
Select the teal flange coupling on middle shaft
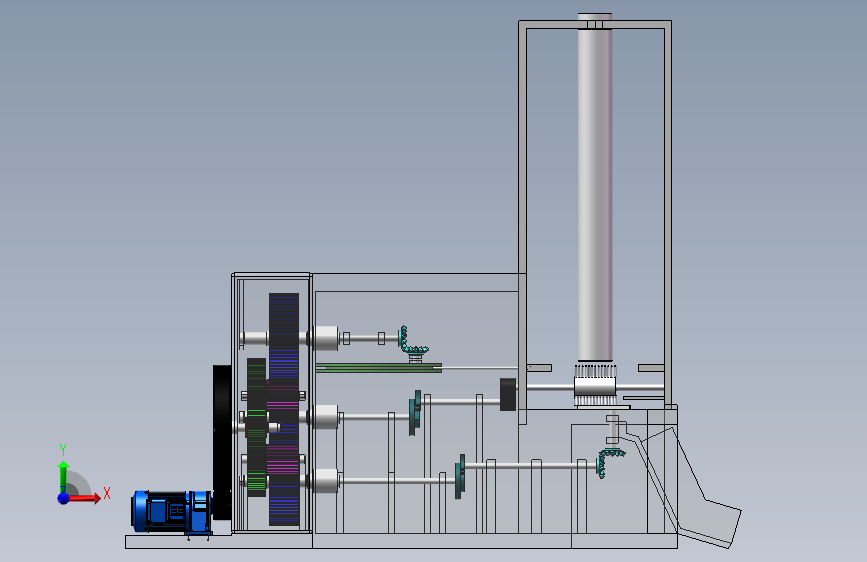pyautogui.click(x=415, y=412)
